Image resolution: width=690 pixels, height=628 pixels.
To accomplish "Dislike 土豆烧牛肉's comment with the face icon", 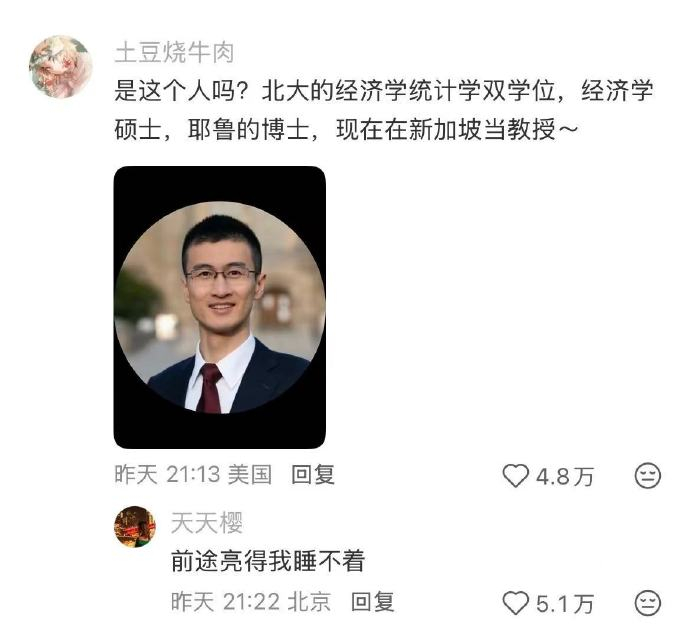I will click(647, 476).
